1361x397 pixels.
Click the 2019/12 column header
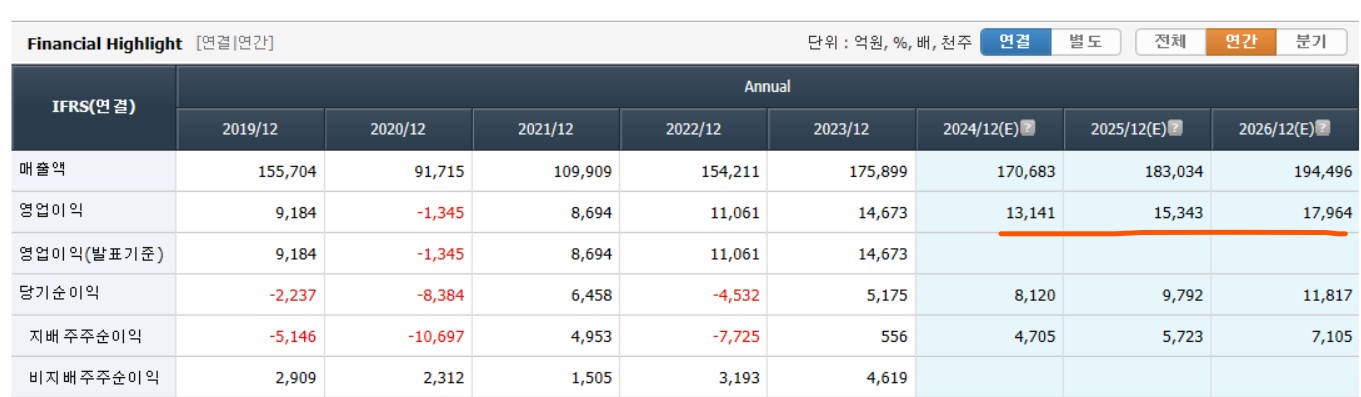[x=250, y=129]
